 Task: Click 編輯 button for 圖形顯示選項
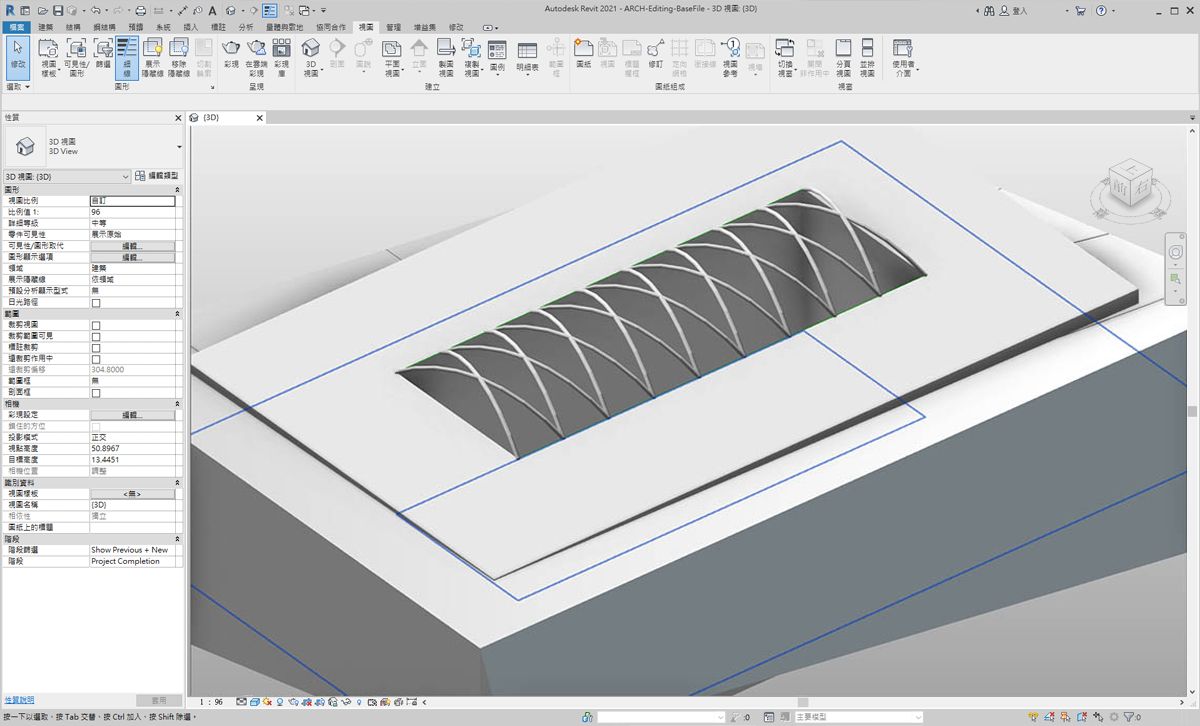tap(132, 257)
